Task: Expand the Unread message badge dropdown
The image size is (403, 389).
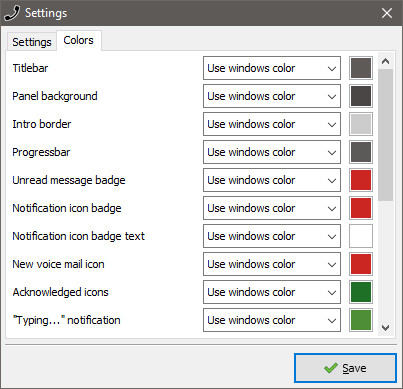Action: click(272, 180)
